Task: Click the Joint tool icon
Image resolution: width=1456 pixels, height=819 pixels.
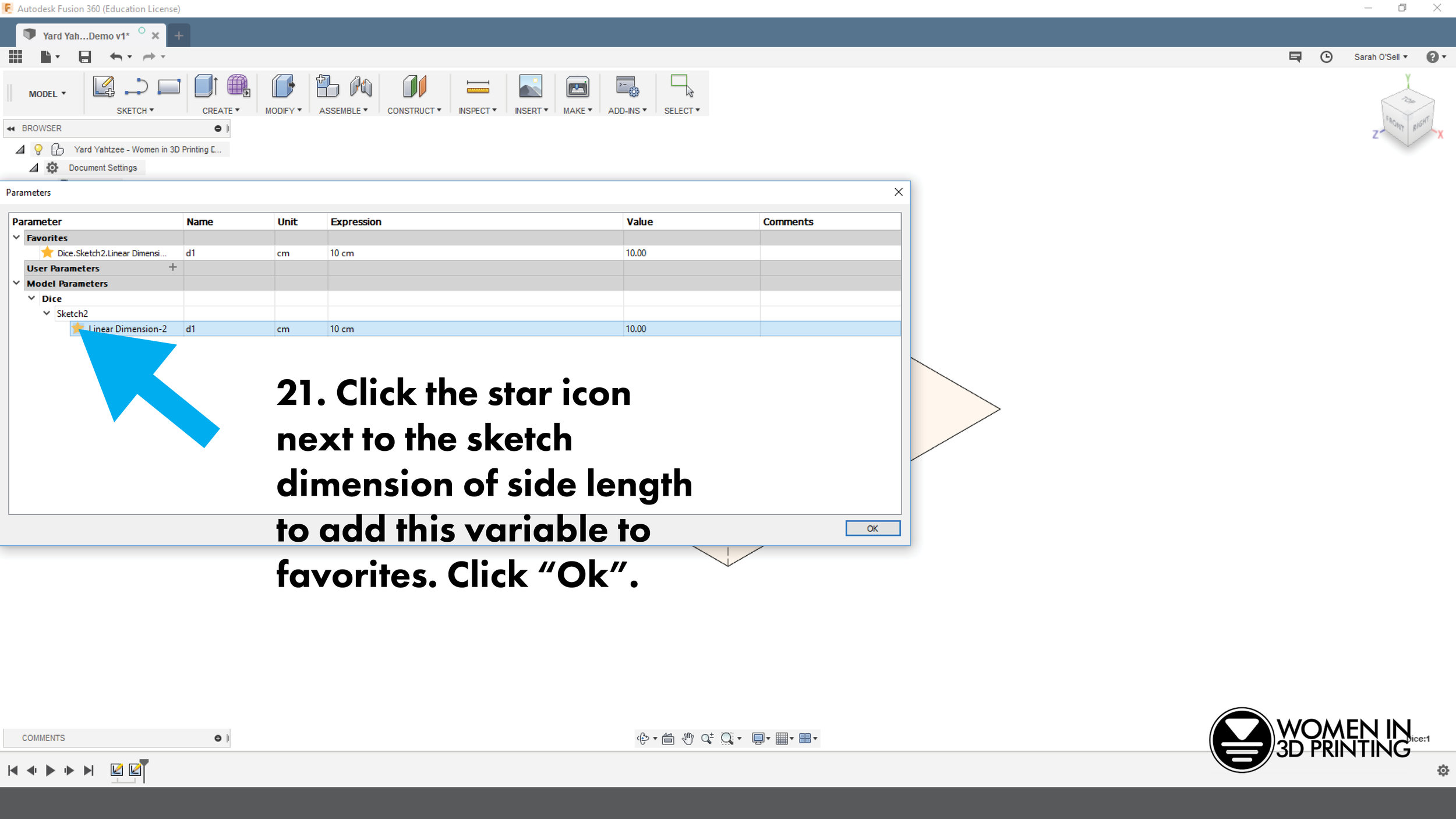Action: [361, 86]
